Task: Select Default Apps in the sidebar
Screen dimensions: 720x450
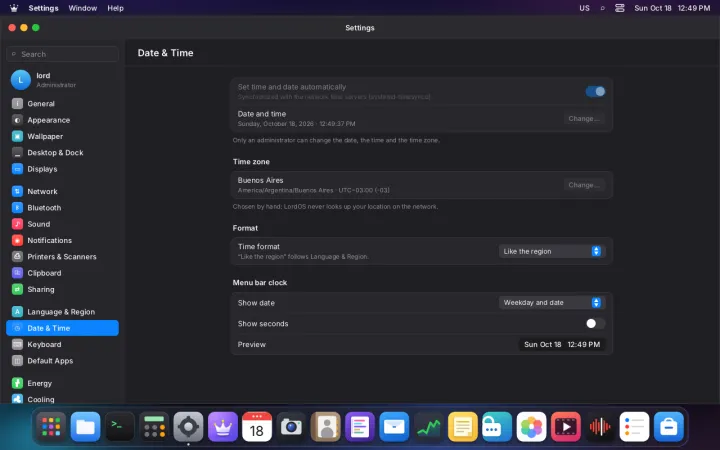Action: pos(62,361)
